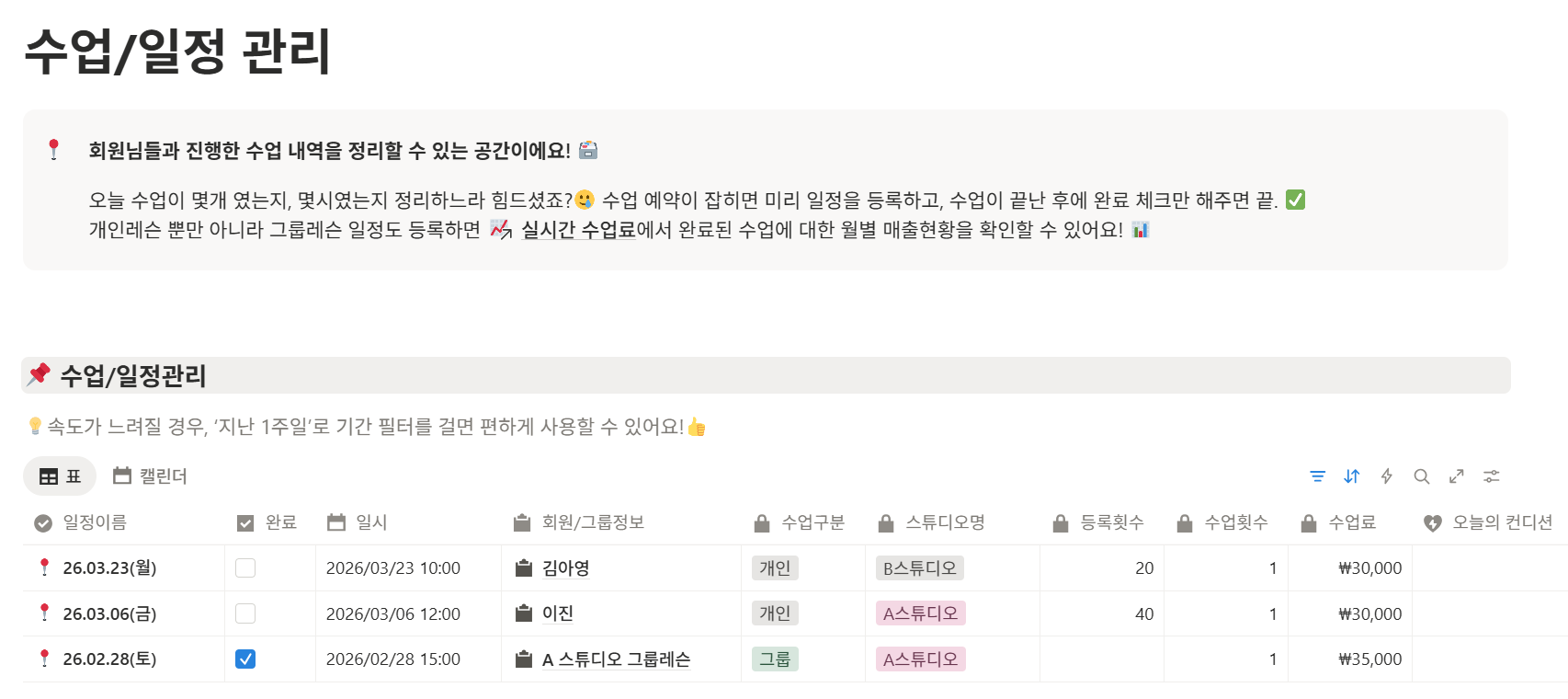Click the blue sort icon above the table
The width and height of the screenshot is (1568, 699).
[x=1352, y=476]
